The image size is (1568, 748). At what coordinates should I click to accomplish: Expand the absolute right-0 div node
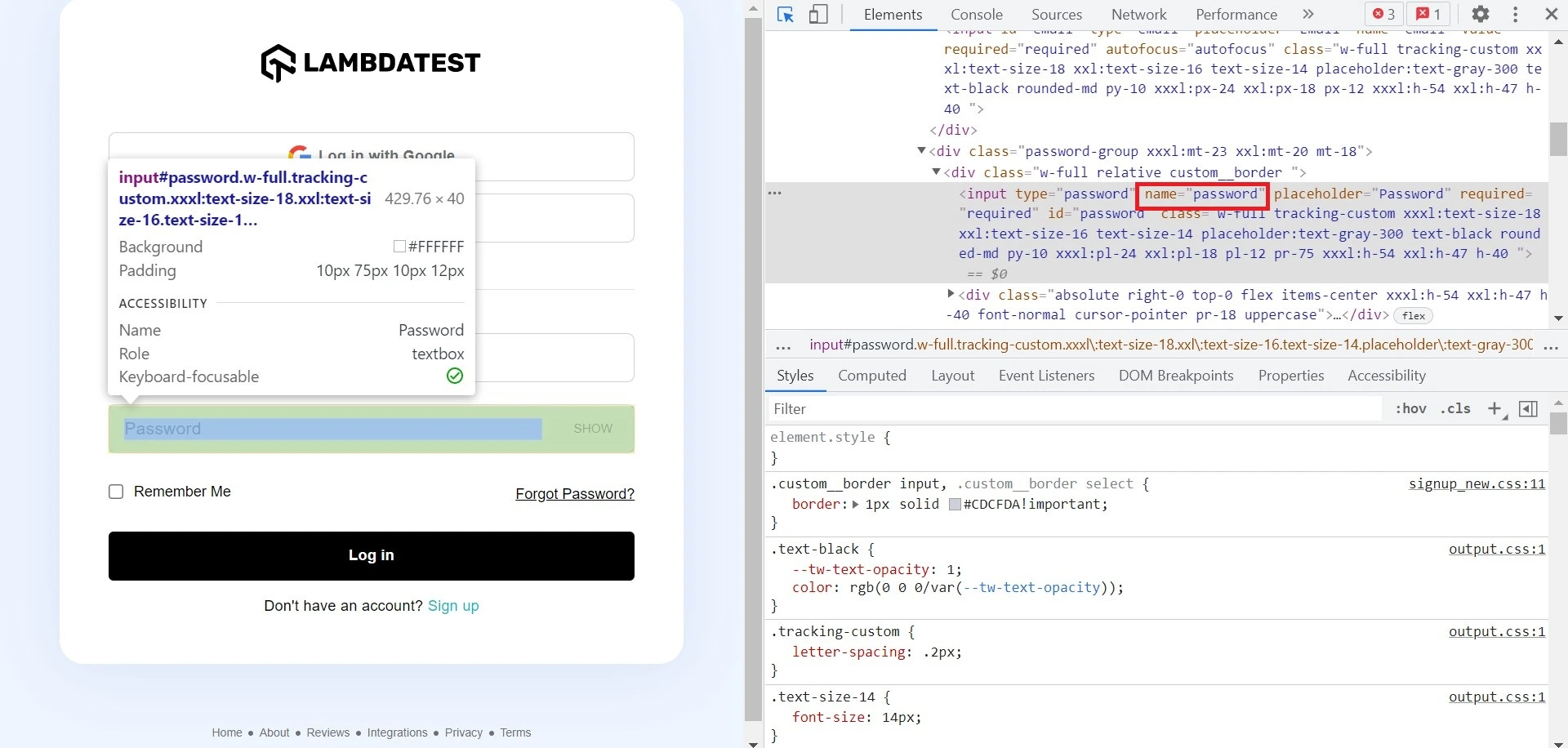[951, 294]
